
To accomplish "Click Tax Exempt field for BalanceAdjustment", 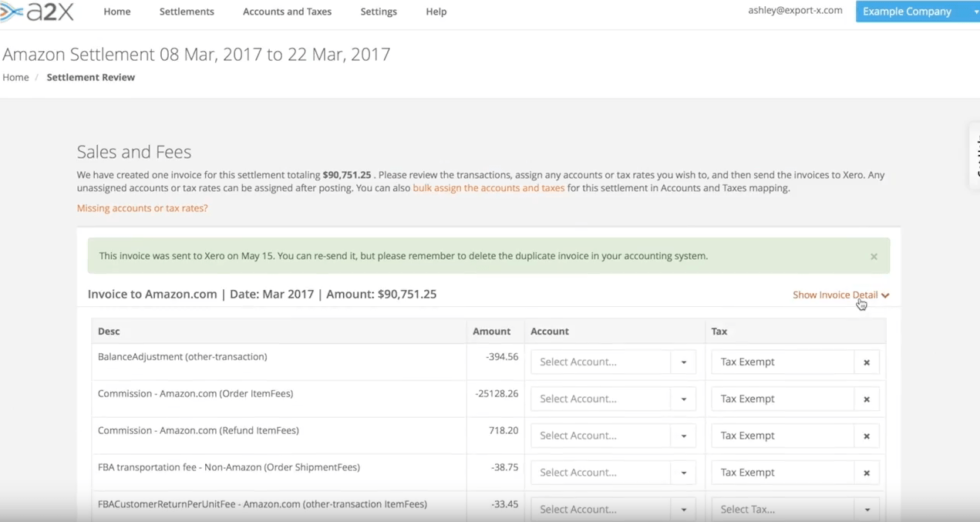I will (782, 362).
